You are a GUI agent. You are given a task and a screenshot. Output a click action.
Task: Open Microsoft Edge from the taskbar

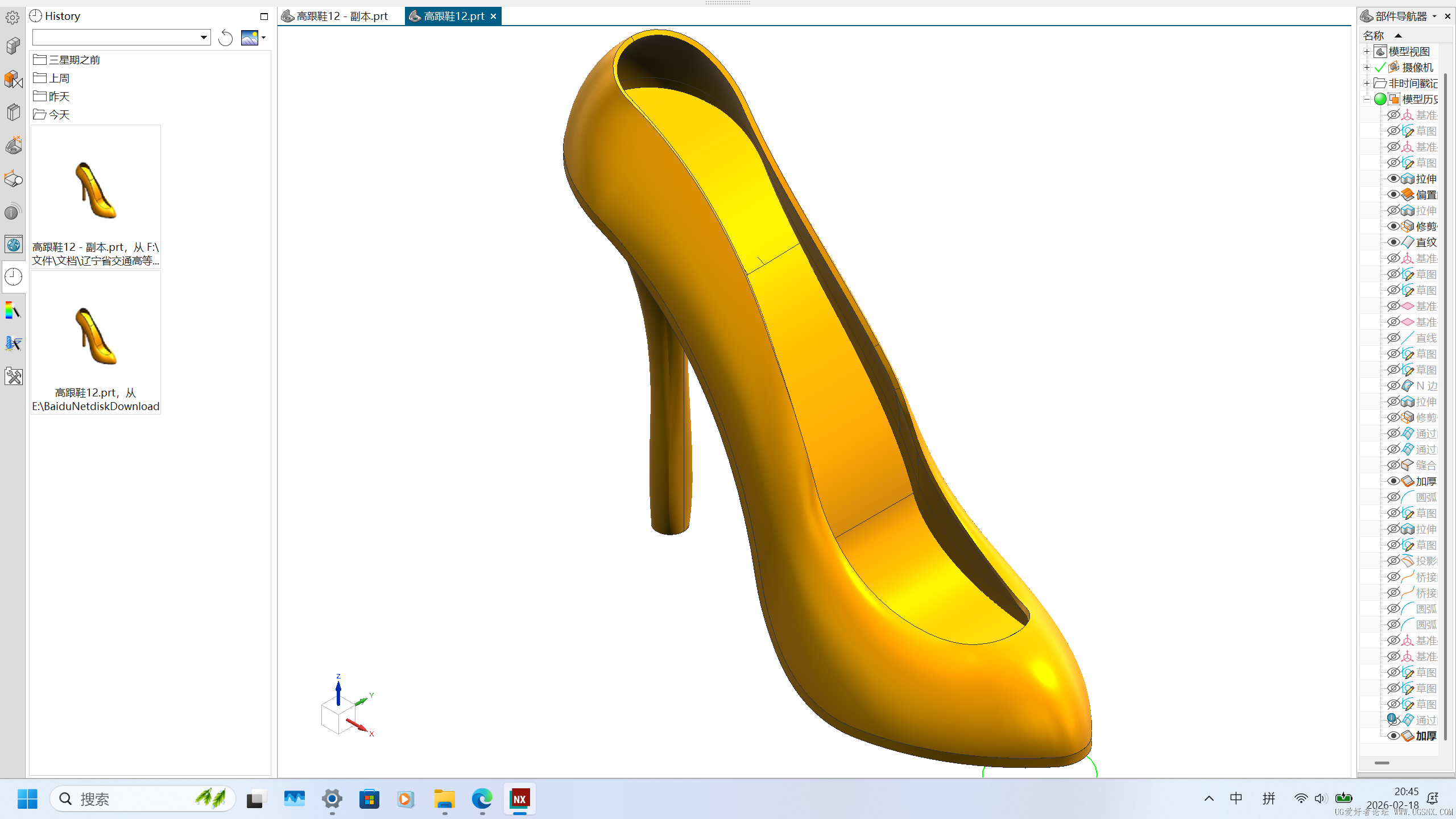482,799
